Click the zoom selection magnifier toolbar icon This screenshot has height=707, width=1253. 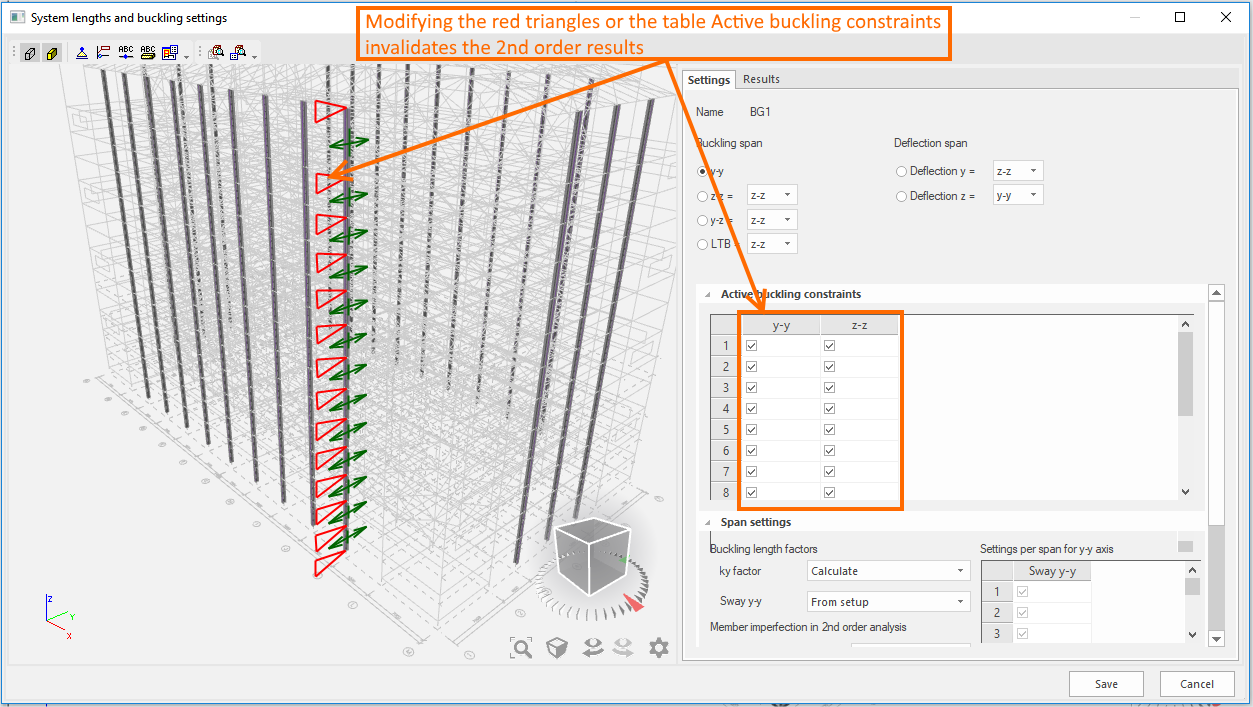point(215,53)
